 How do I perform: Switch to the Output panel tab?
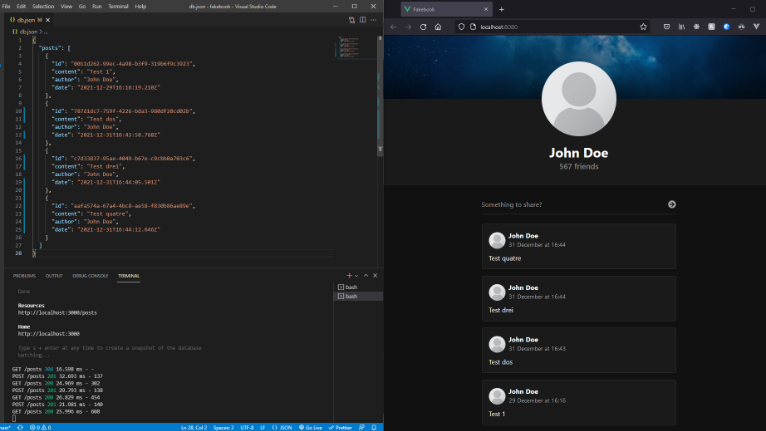[54, 276]
